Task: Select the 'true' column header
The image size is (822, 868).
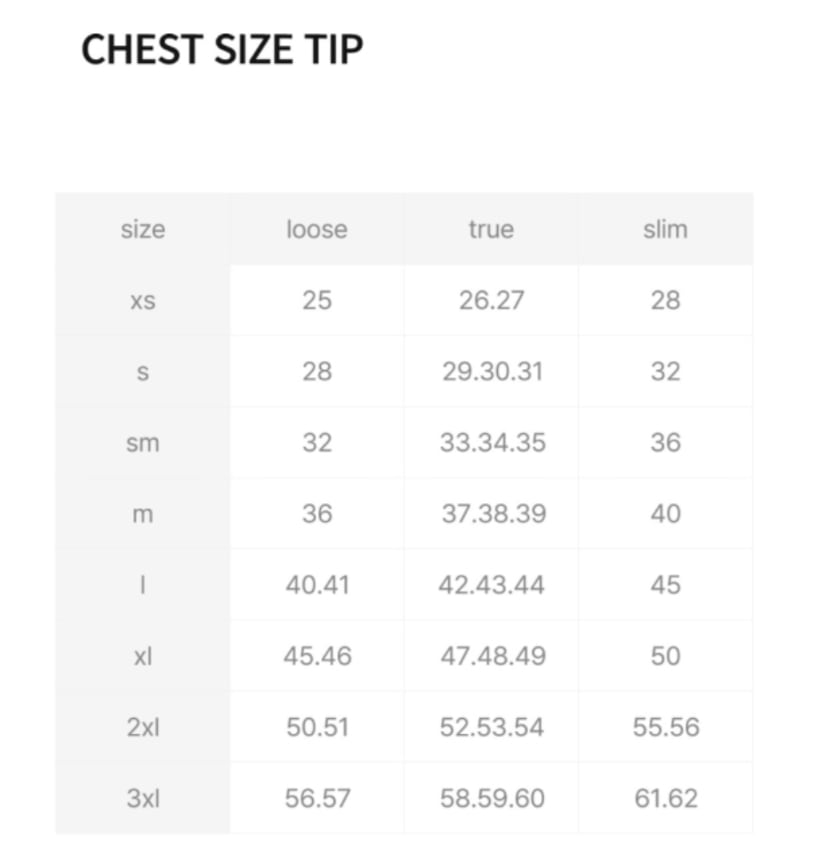Action: 490,229
